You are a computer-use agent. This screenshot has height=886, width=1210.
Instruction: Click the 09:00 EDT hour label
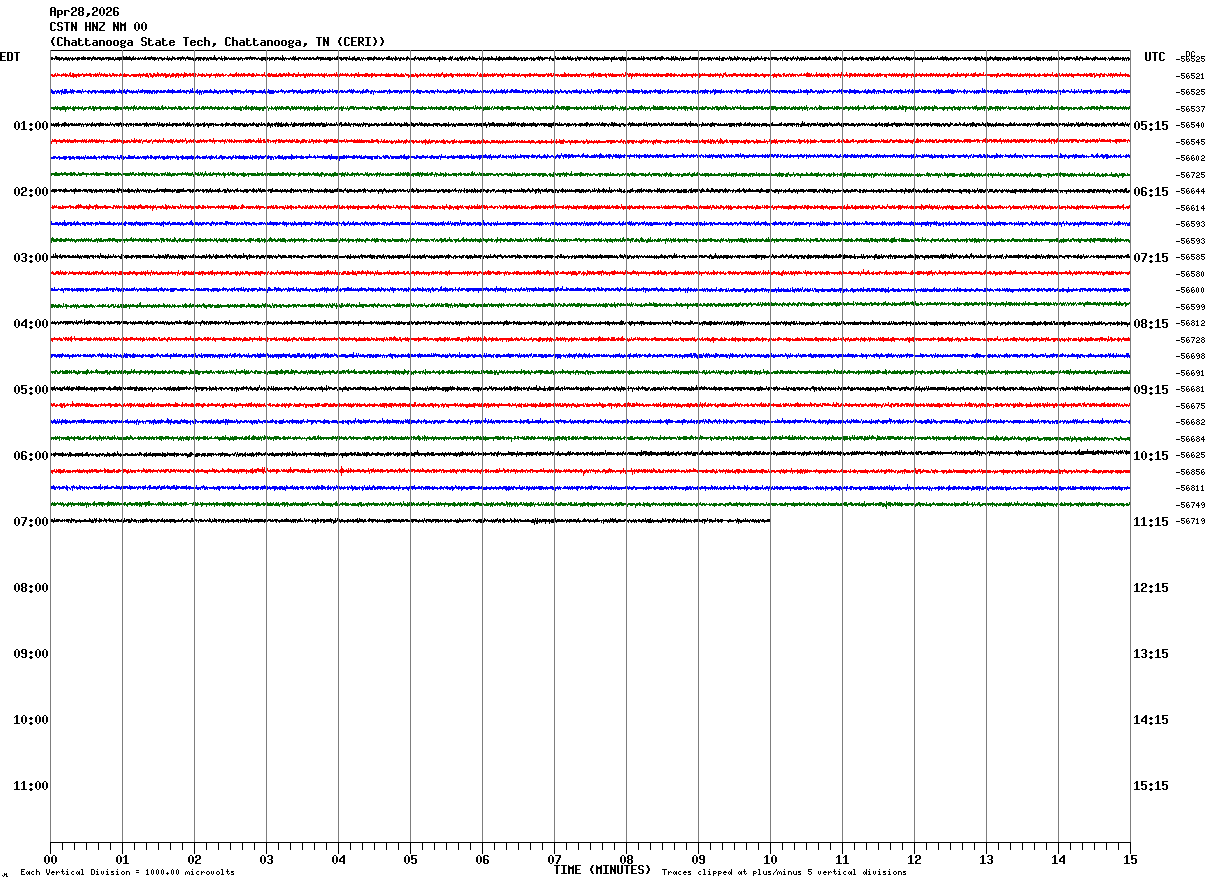31,654
